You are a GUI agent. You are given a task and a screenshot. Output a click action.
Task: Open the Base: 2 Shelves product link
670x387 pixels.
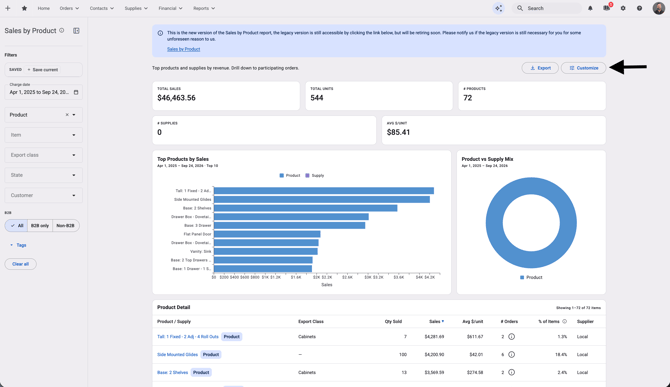[x=172, y=372]
